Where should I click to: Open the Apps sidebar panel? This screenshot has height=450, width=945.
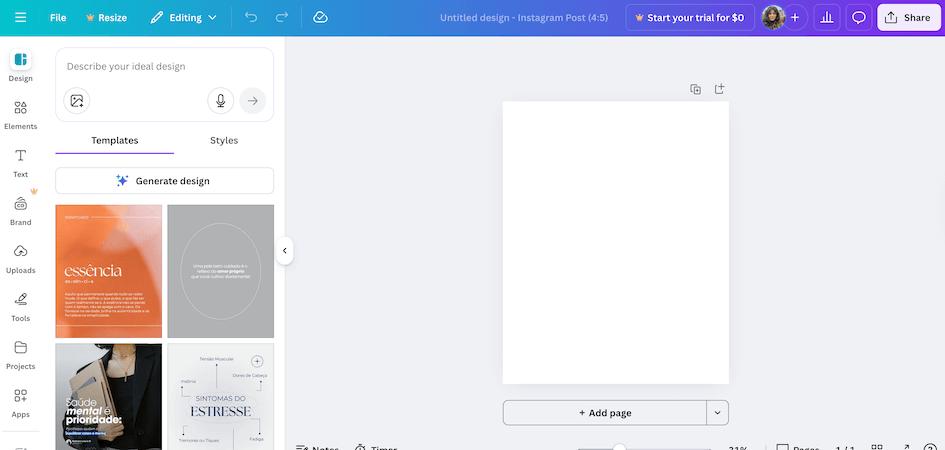[x=20, y=403]
